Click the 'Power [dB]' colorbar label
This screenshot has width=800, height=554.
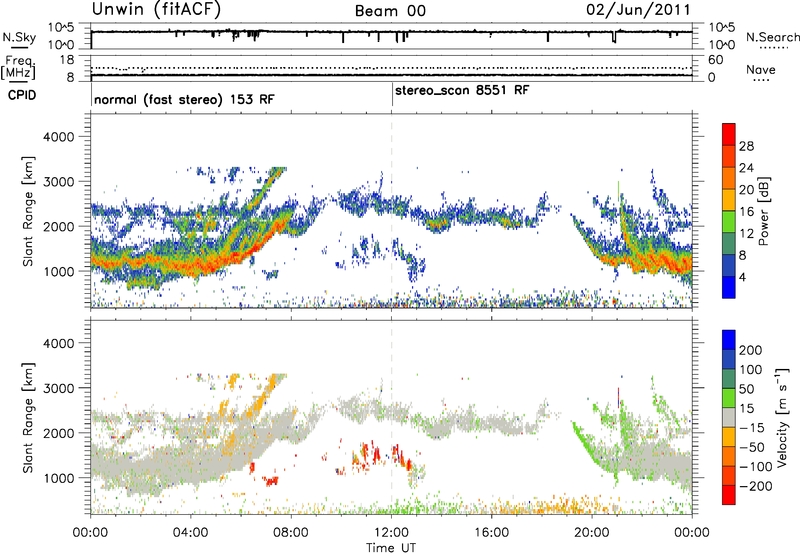point(763,211)
